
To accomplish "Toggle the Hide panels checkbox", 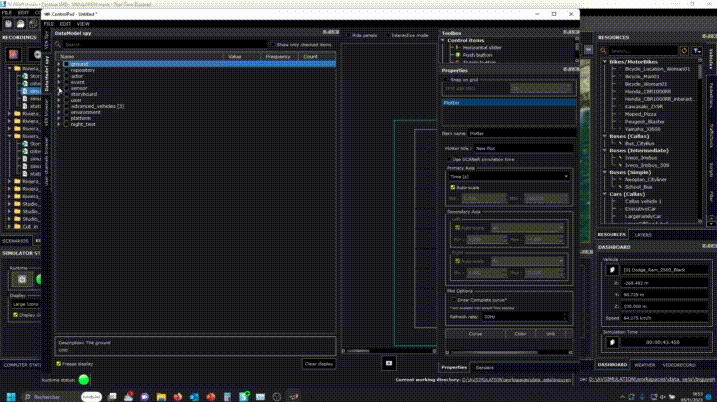I will tap(349, 35).
